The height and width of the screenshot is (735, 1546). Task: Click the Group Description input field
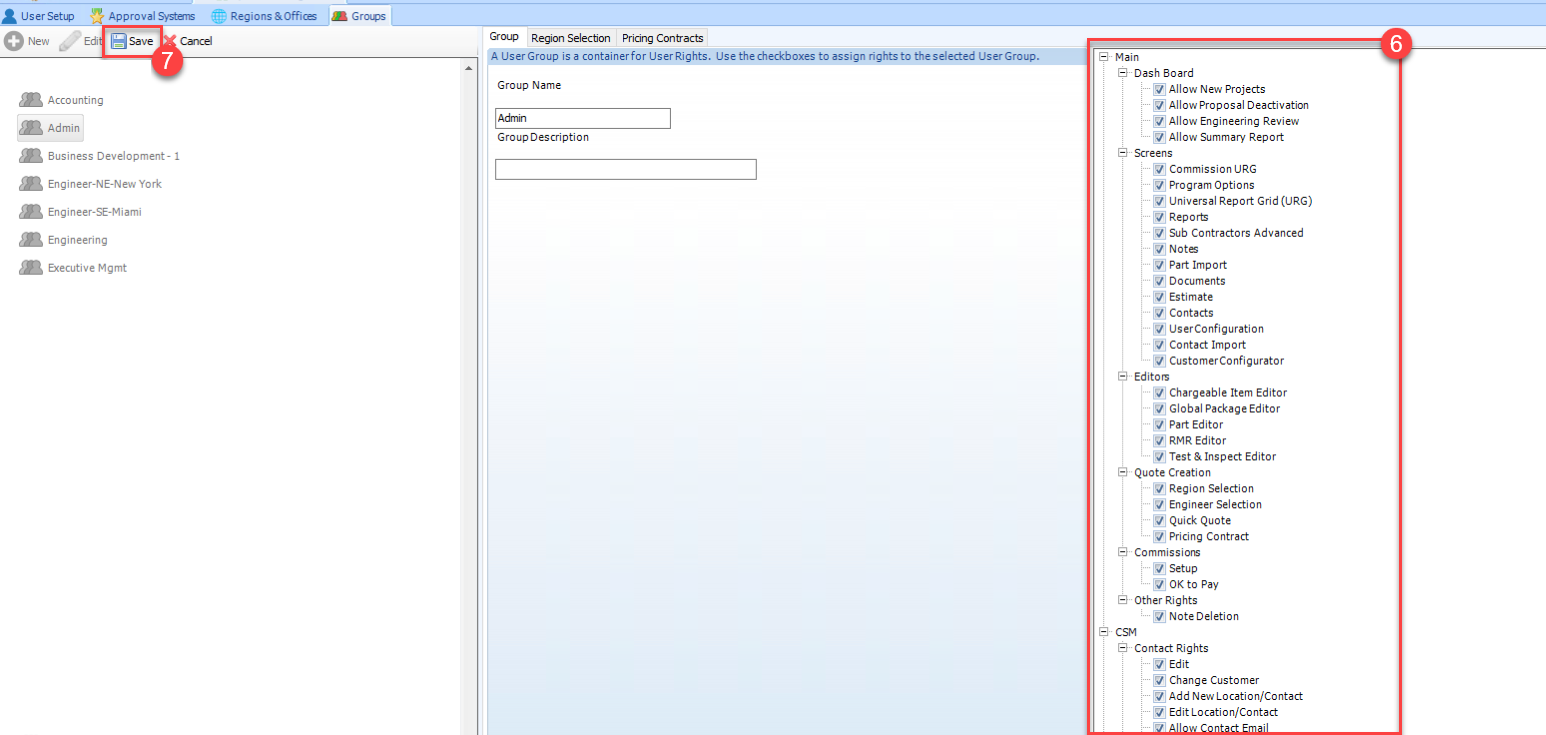point(626,169)
